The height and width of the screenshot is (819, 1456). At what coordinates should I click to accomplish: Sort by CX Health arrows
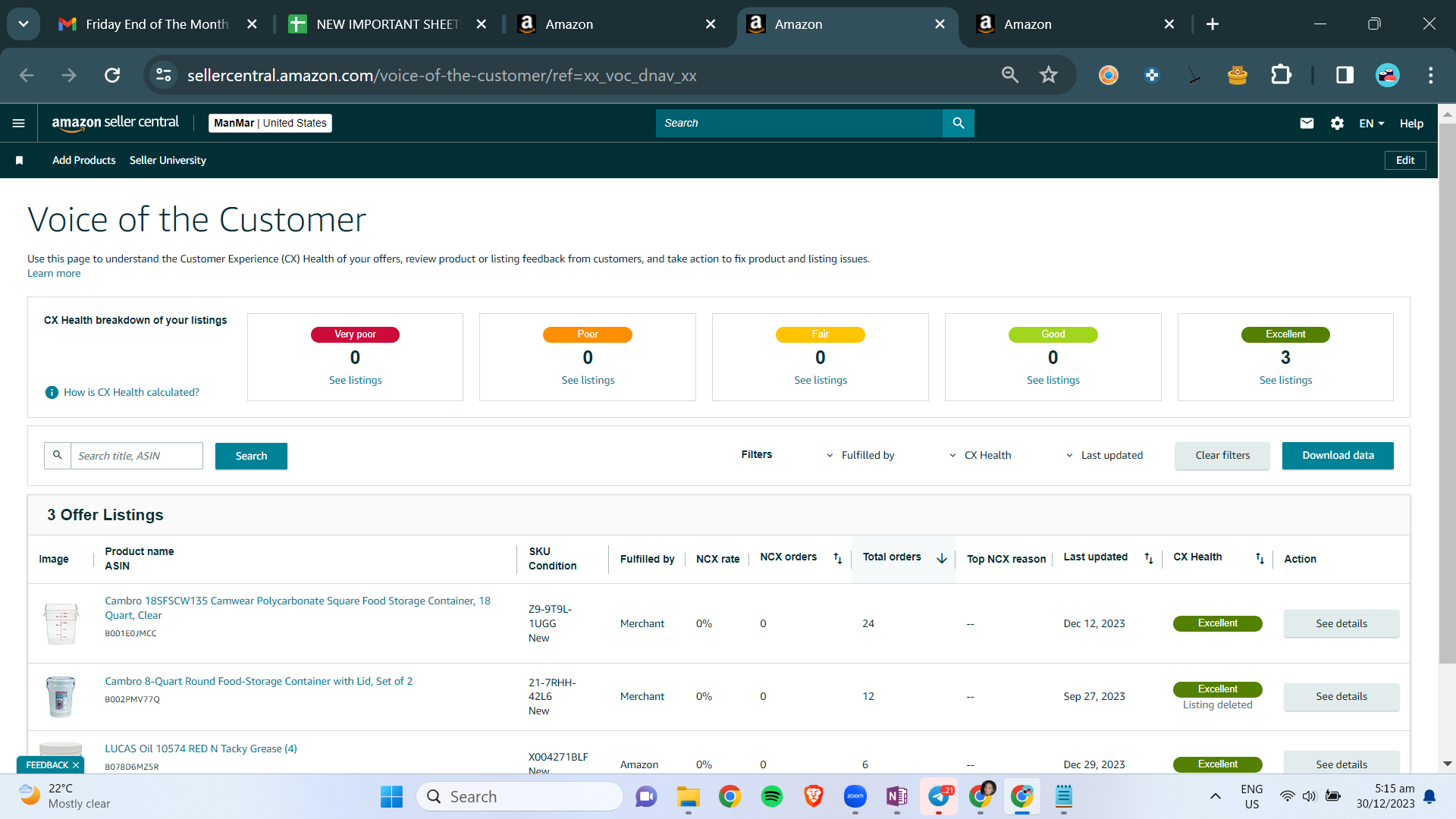tap(1260, 558)
